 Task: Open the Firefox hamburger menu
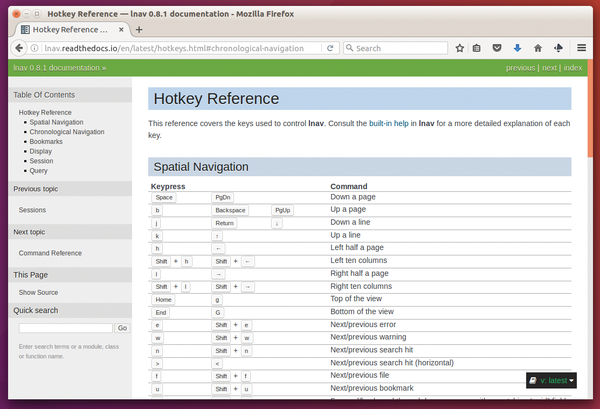pos(581,48)
